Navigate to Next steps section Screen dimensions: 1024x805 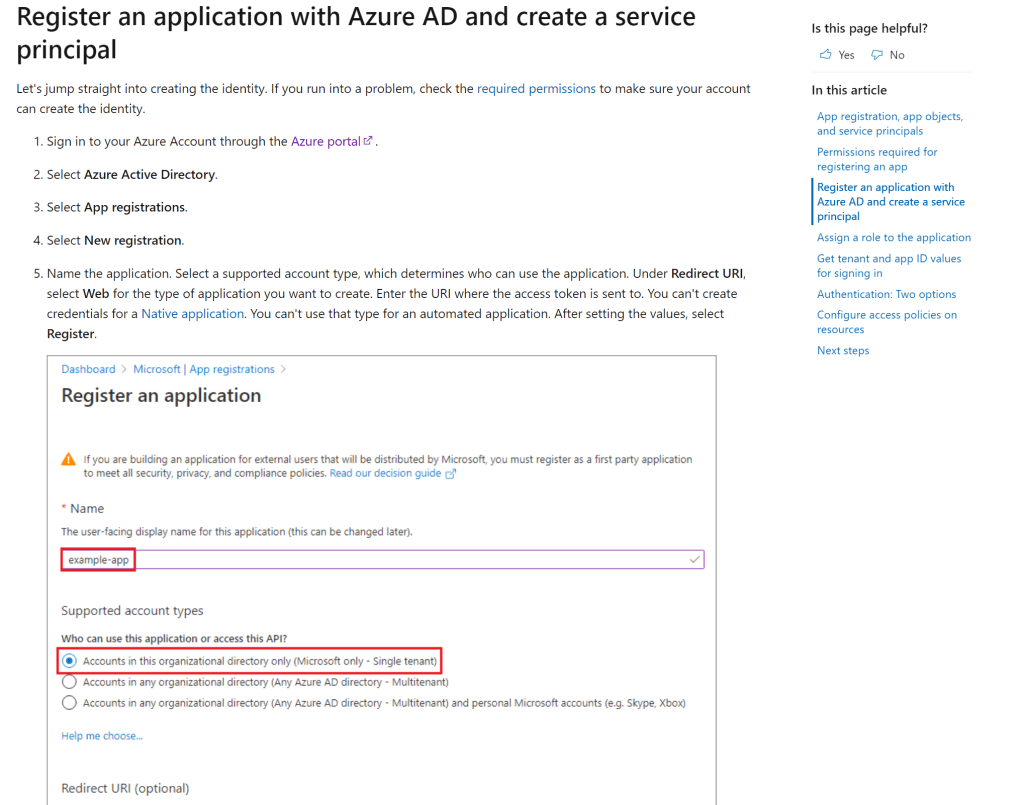click(x=843, y=351)
